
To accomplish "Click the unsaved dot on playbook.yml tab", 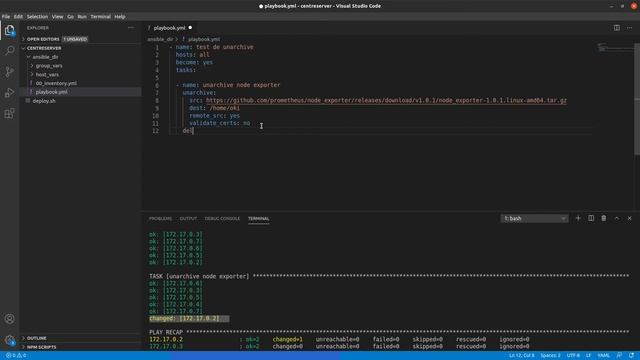I will point(190,28).
